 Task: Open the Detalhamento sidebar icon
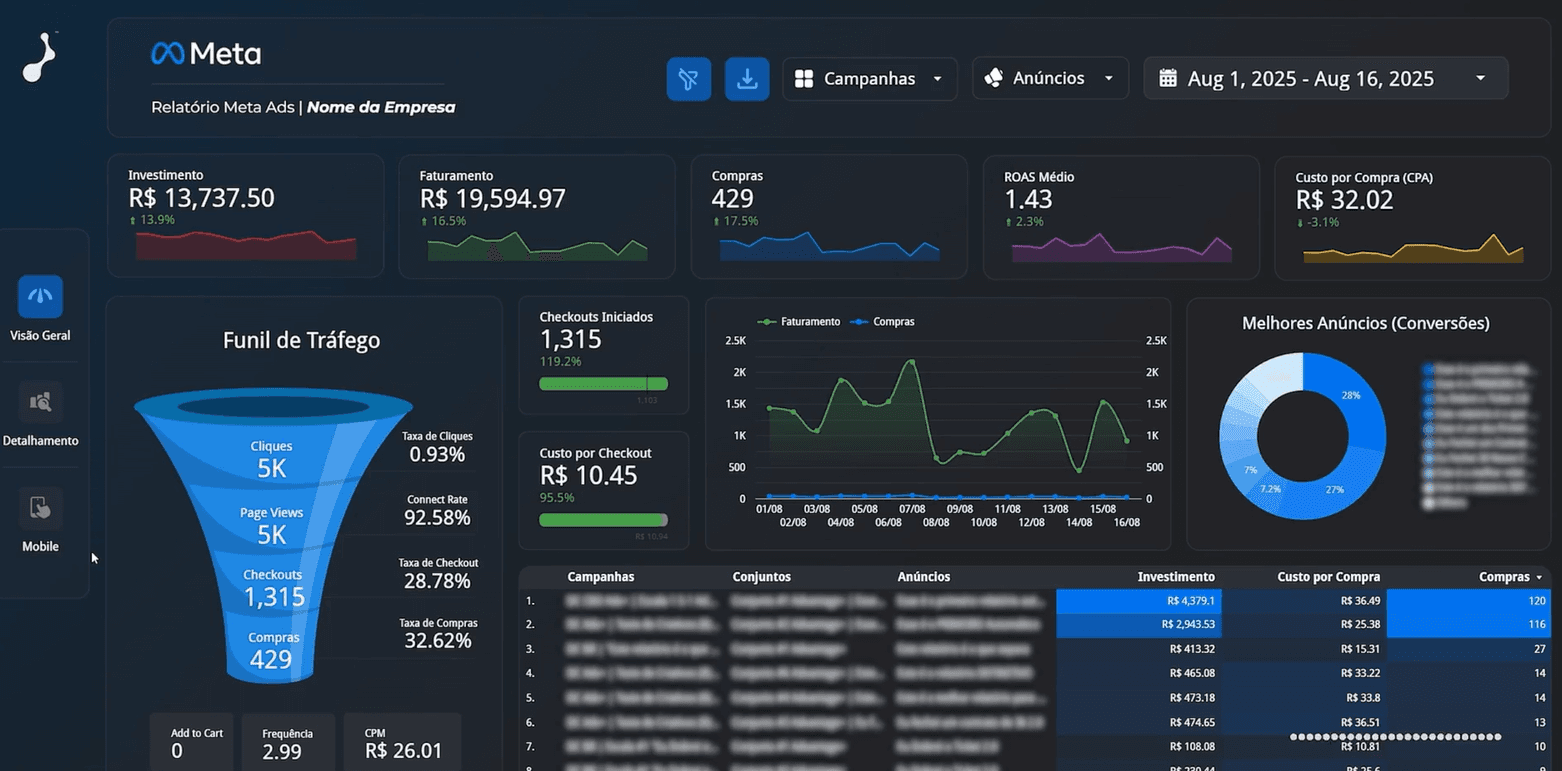(x=40, y=403)
